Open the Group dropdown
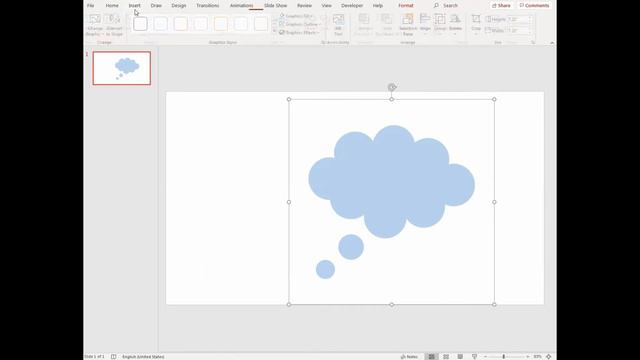The image size is (640, 360). (x=440, y=24)
